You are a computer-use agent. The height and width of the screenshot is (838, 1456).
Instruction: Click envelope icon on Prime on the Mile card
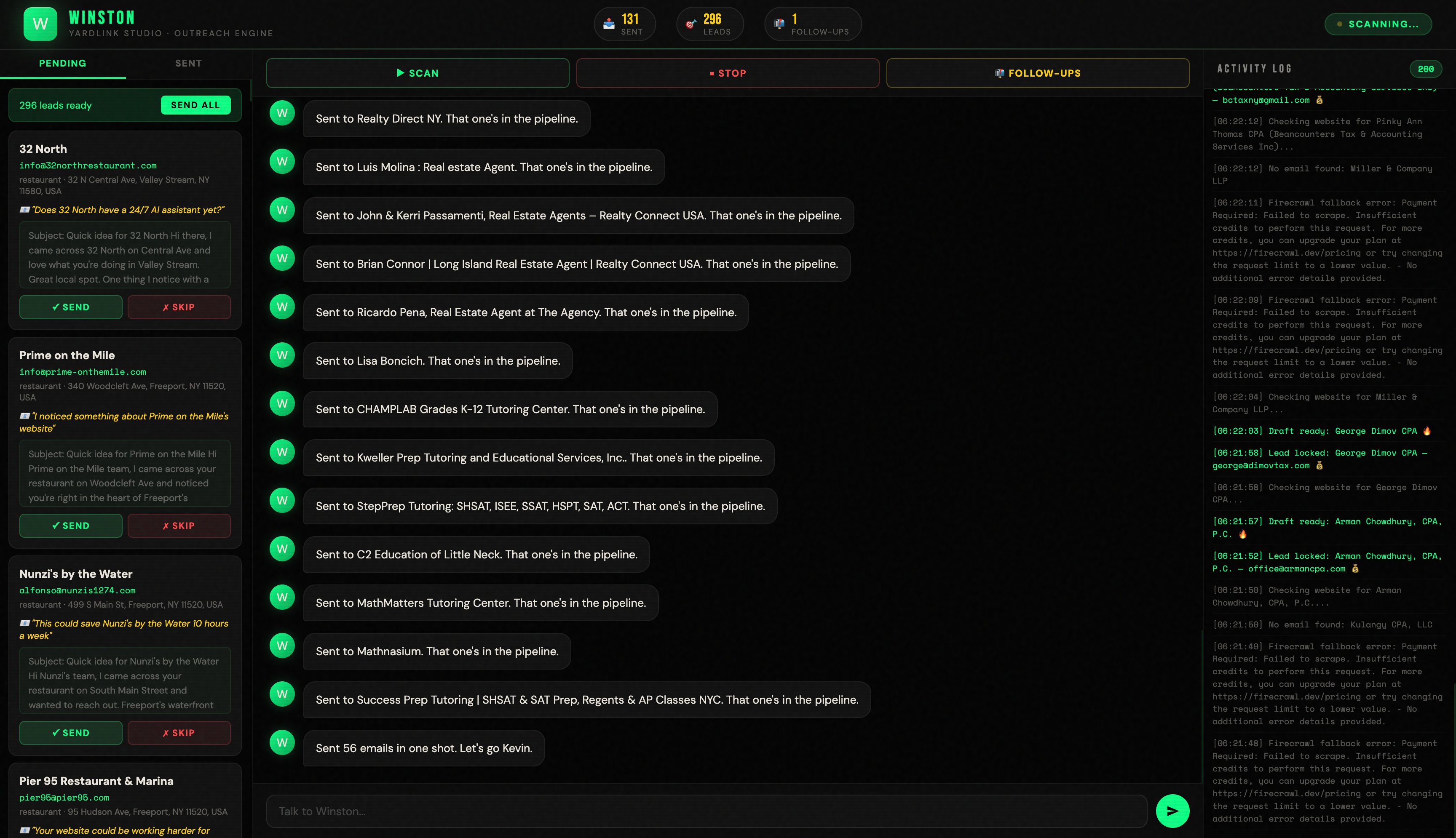point(25,416)
